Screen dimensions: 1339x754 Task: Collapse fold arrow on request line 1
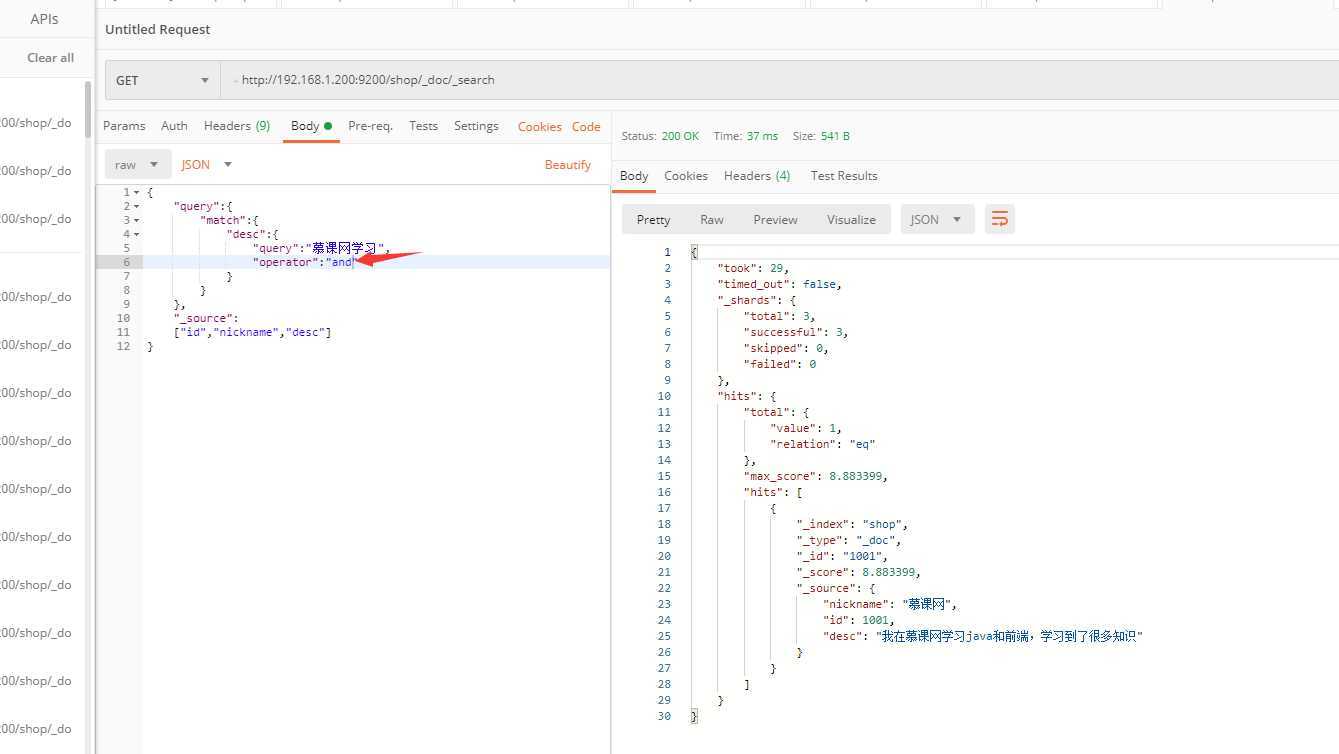(x=137, y=192)
